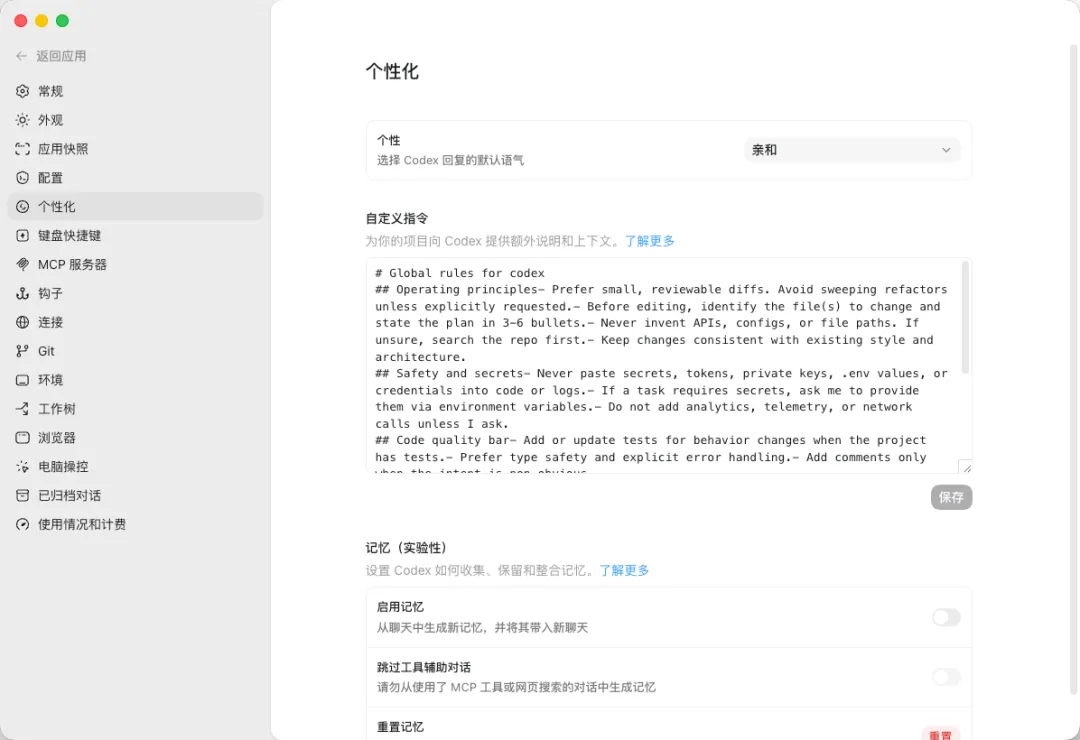The image size is (1080, 740).
Task: Click the 环境 monitor icon
Action: [x=23, y=380]
